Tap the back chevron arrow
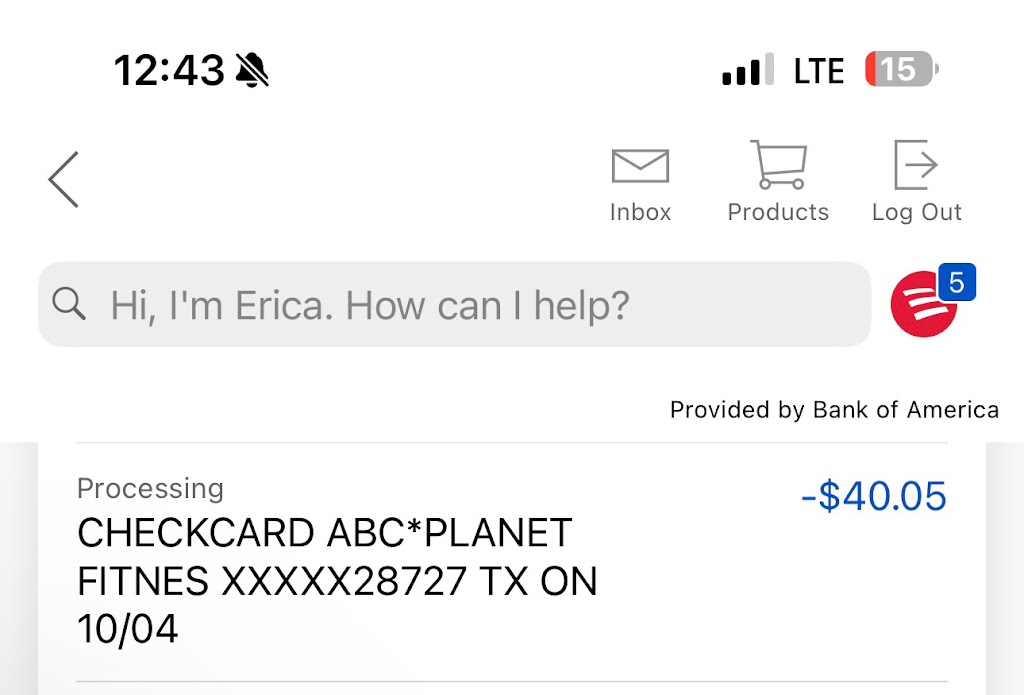The width and height of the screenshot is (1024, 695). [x=63, y=180]
